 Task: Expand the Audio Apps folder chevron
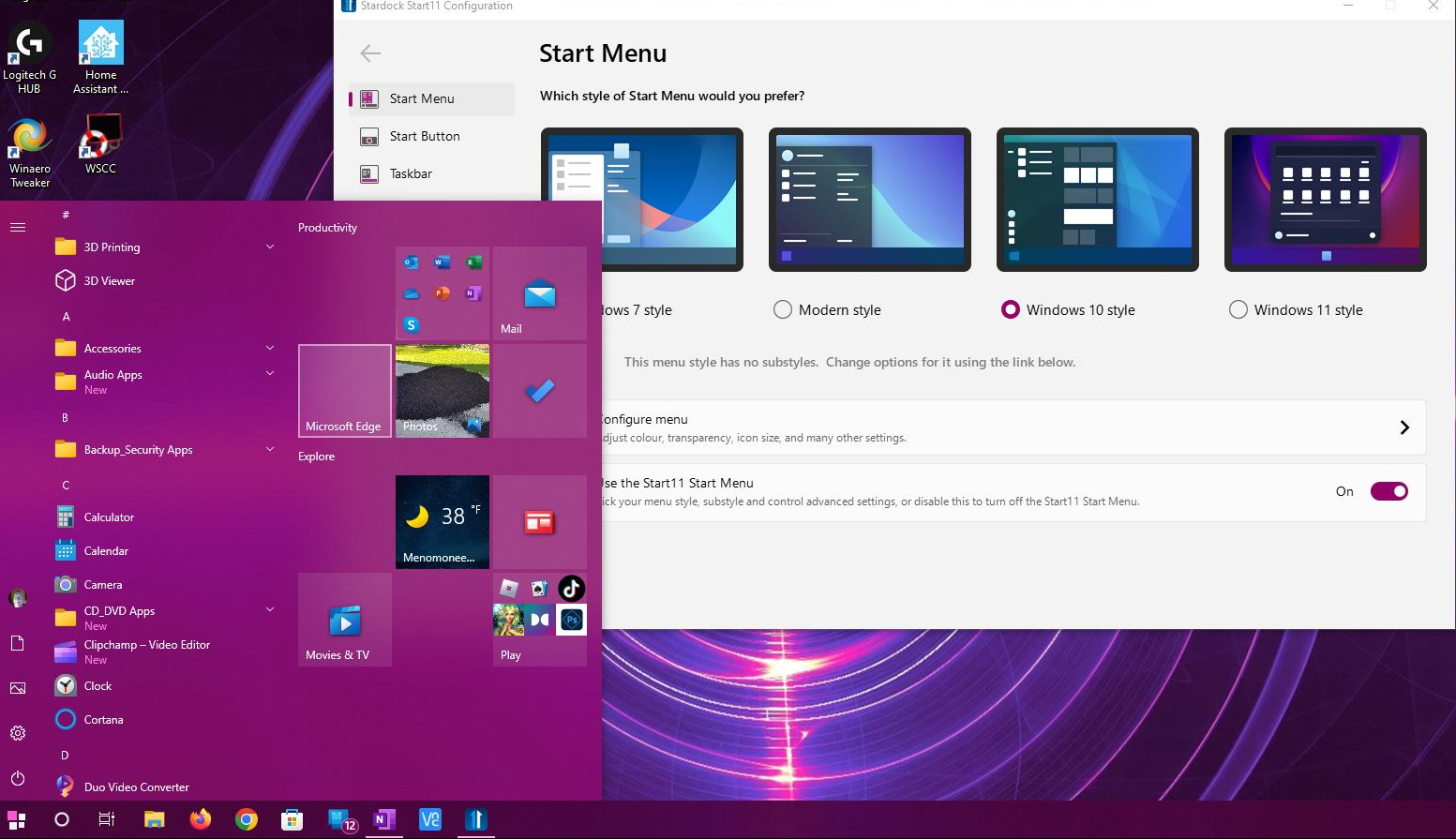click(270, 373)
